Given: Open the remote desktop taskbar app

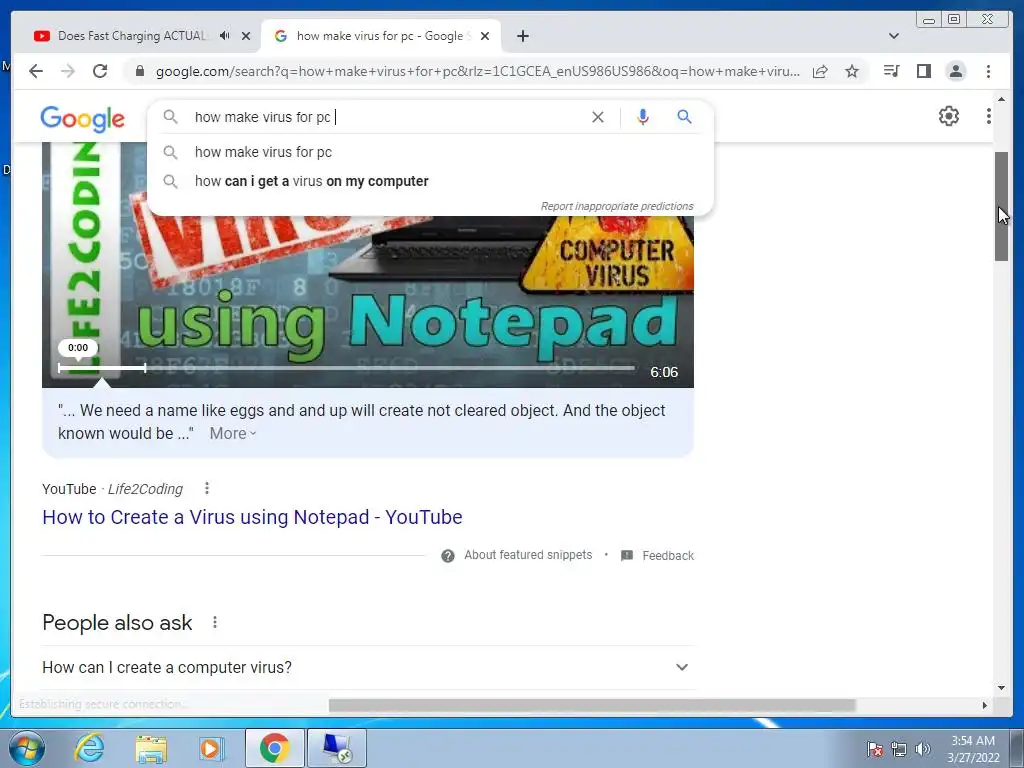Looking at the screenshot, I should [x=337, y=748].
